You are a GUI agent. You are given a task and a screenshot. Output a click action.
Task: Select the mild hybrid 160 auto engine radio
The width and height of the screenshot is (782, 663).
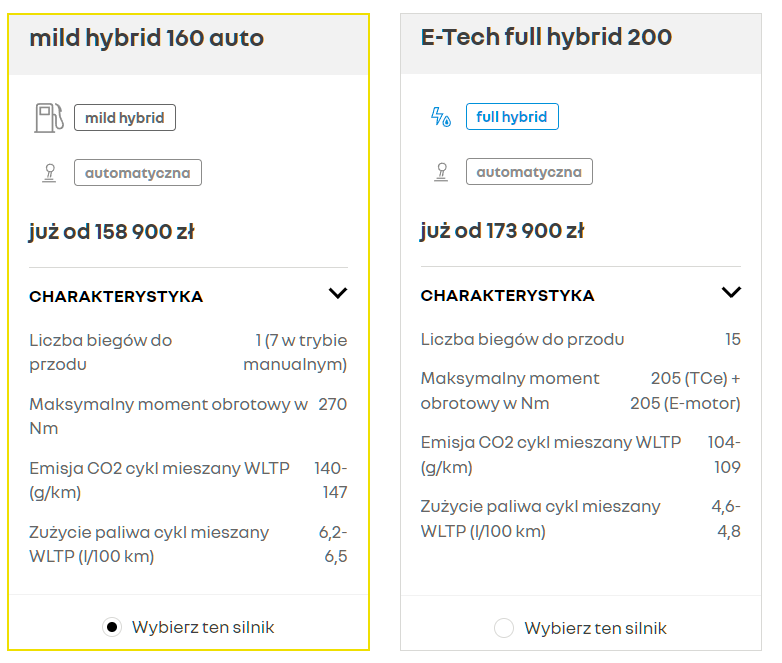[x=112, y=627]
